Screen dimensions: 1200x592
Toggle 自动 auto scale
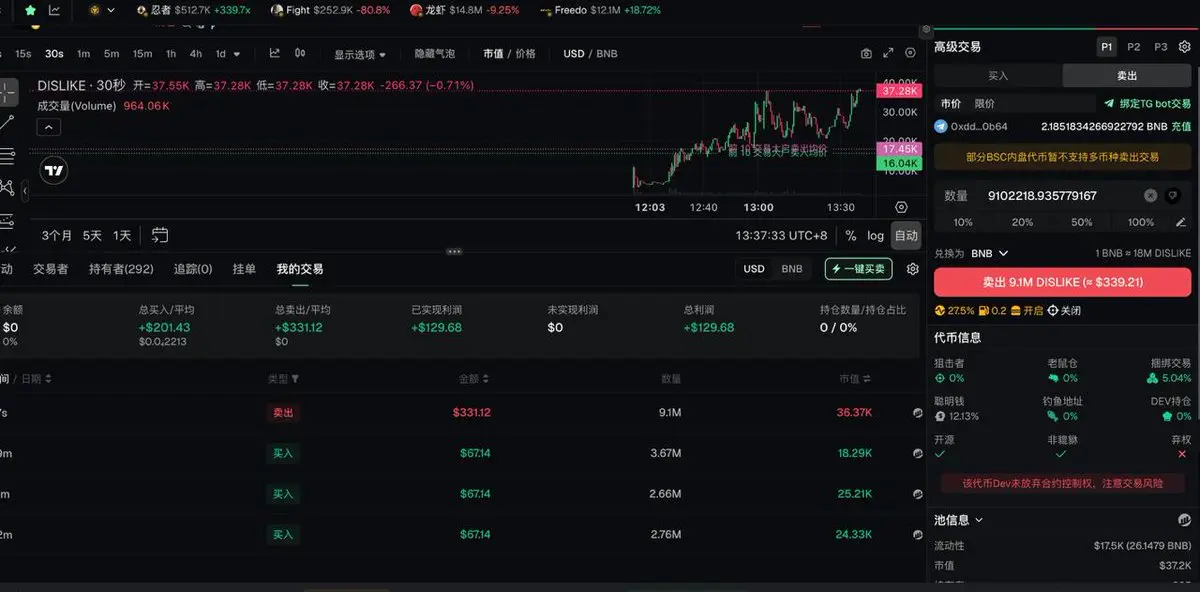click(906, 236)
